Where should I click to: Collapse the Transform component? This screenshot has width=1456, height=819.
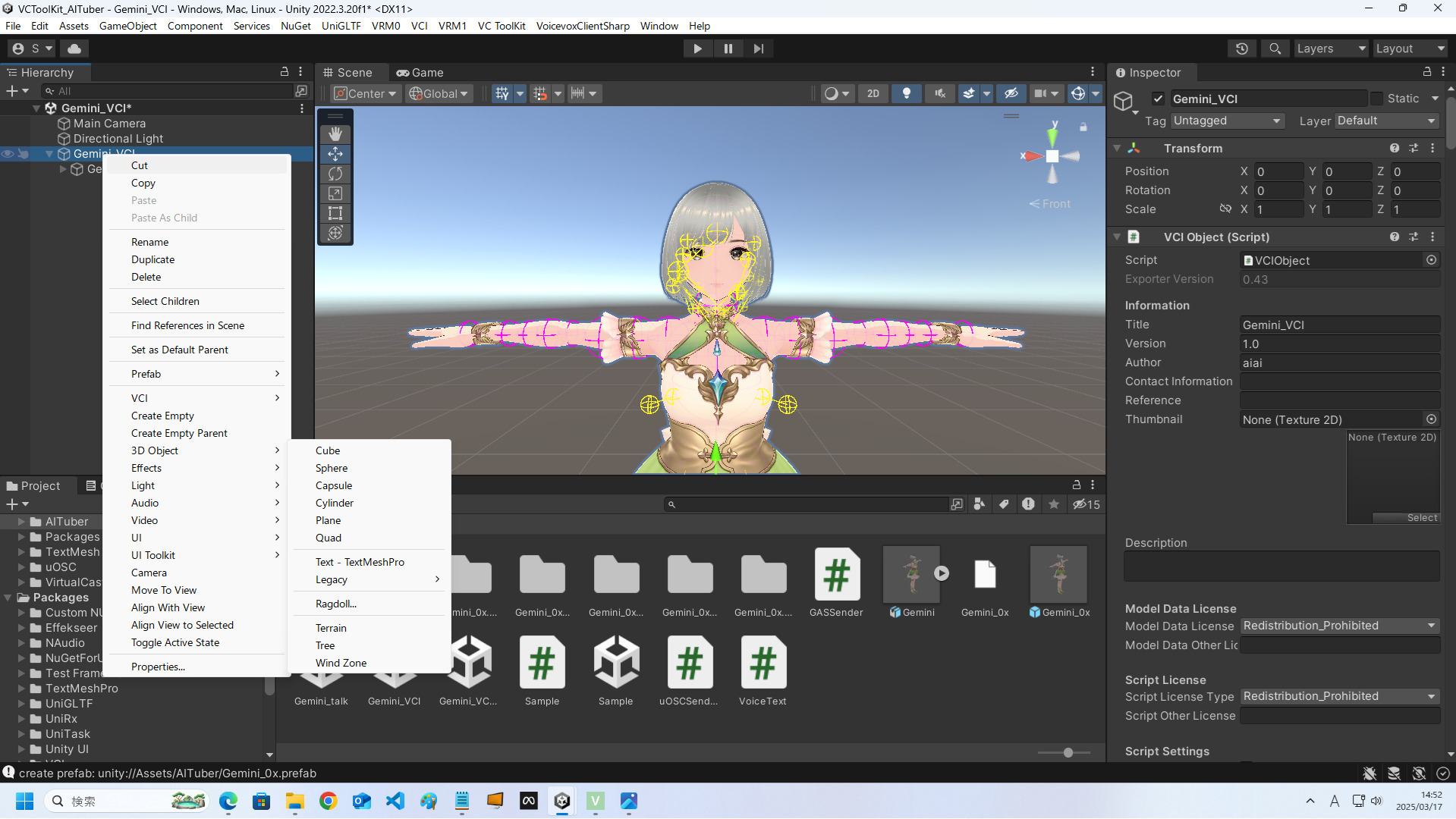[x=1117, y=149]
